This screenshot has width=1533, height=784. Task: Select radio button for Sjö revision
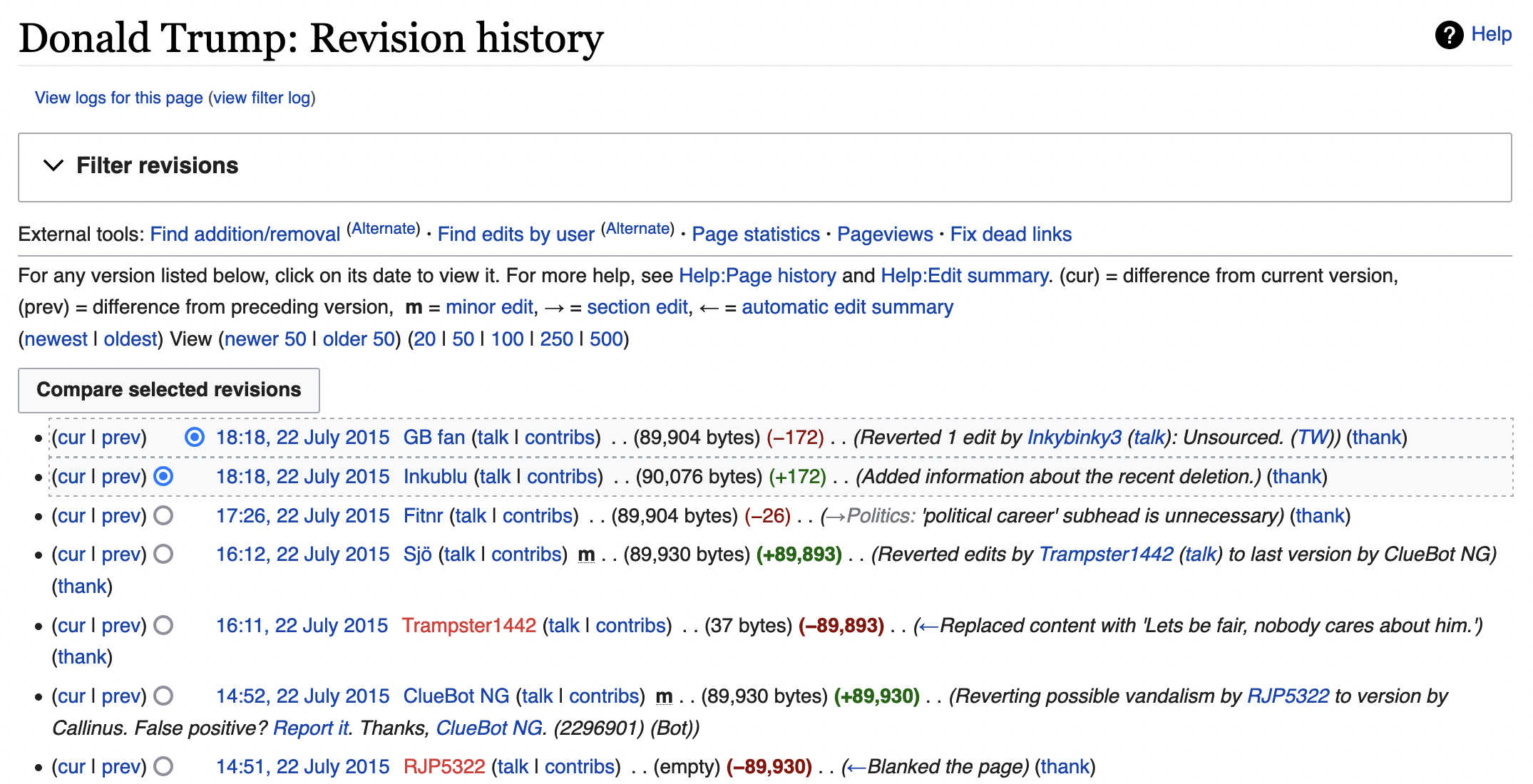[163, 554]
